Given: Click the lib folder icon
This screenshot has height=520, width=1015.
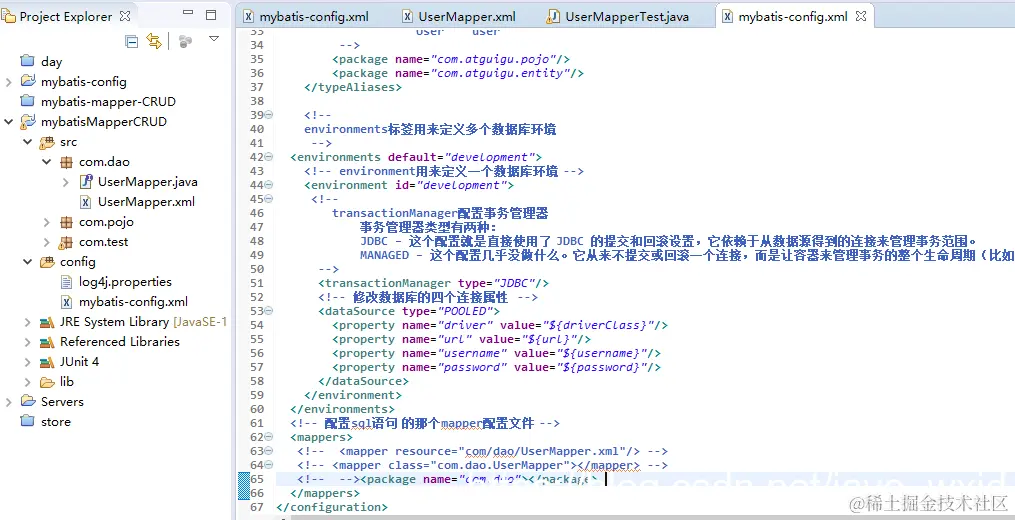Looking at the screenshot, I should (47, 382).
